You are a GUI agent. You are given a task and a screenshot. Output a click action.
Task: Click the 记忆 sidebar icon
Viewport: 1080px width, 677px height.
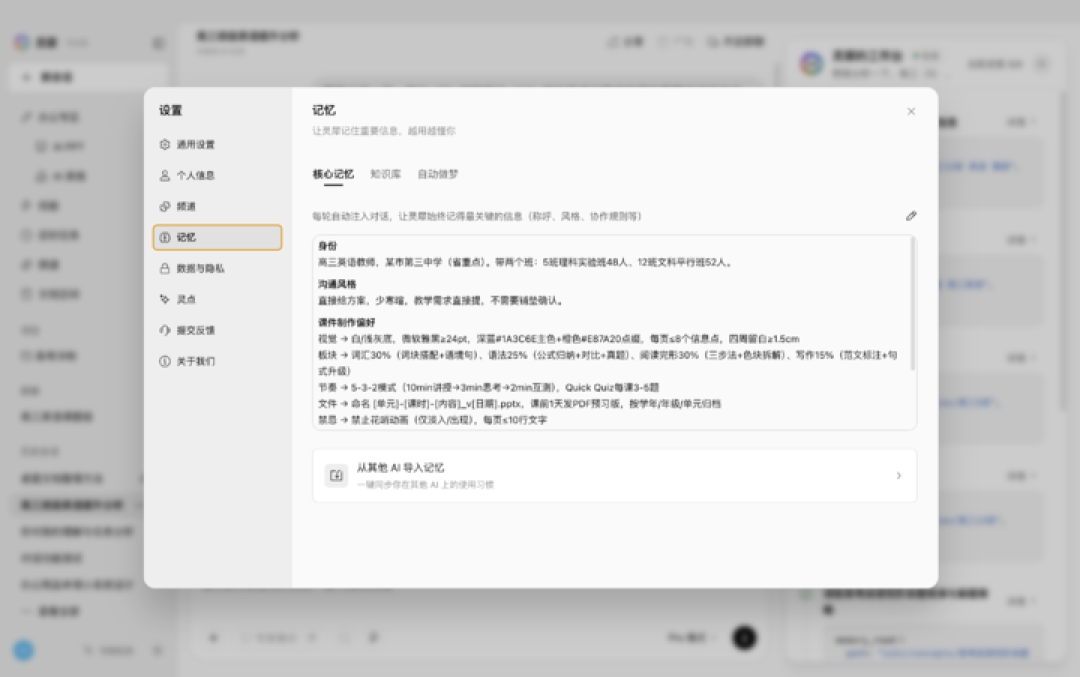click(165, 238)
